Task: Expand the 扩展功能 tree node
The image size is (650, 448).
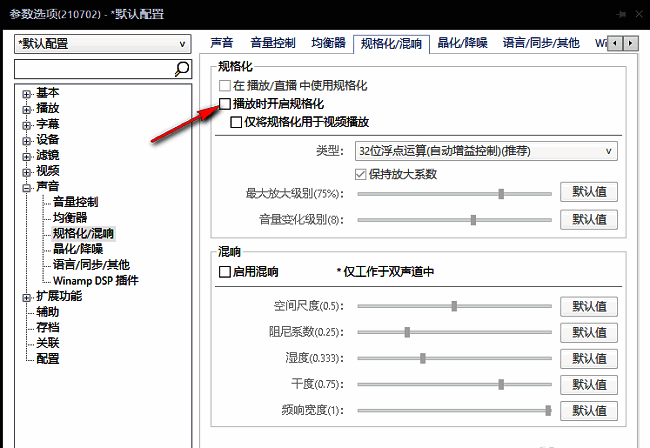Action: pyautogui.click(x=26, y=296)
